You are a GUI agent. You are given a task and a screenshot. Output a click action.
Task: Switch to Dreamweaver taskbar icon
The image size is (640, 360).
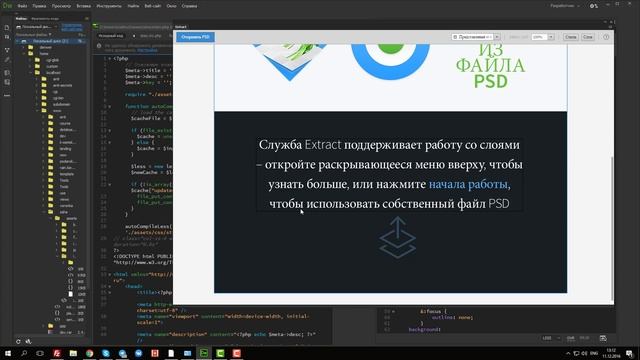coord(204,353)
